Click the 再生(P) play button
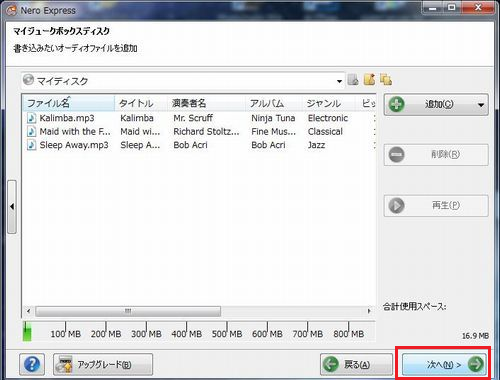Viewport: 500px width, 380px height. point(436,206)
